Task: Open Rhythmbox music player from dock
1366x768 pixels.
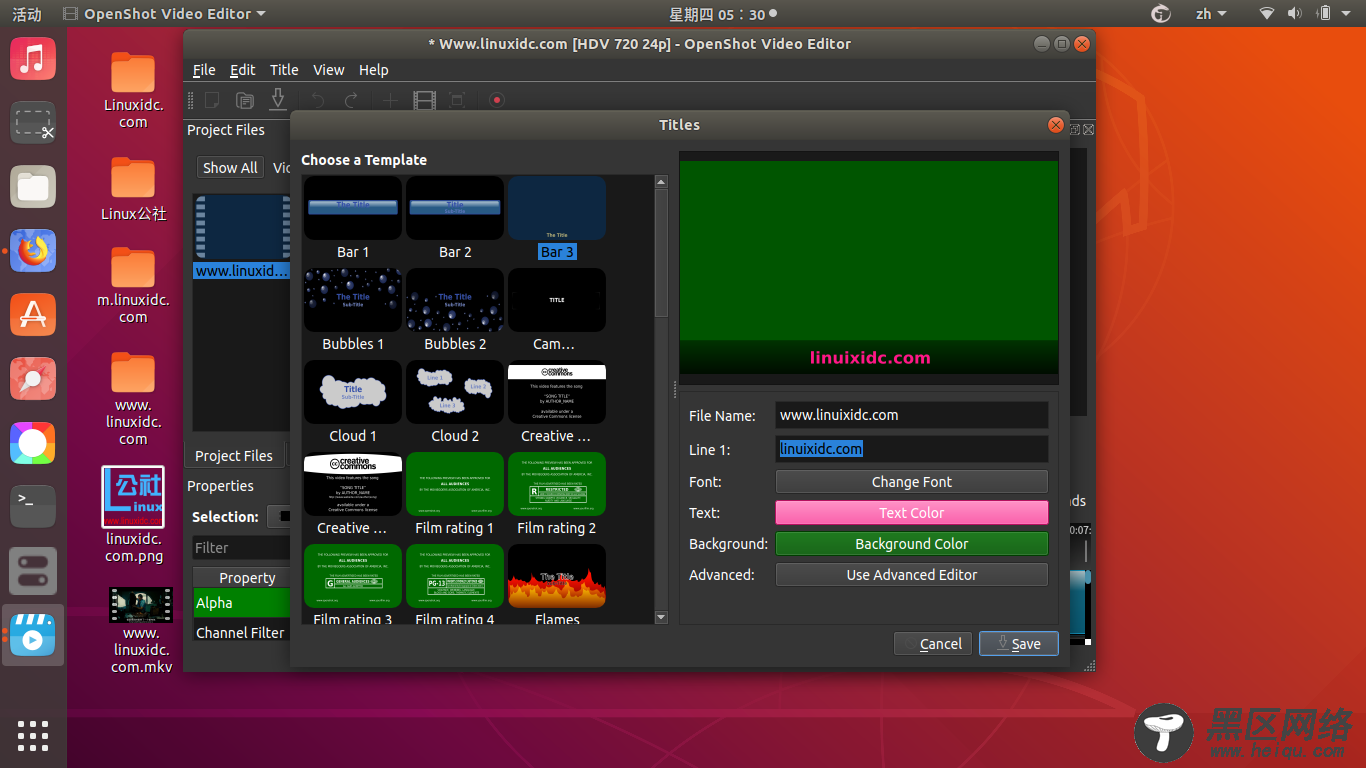Action: coord(33,58)
